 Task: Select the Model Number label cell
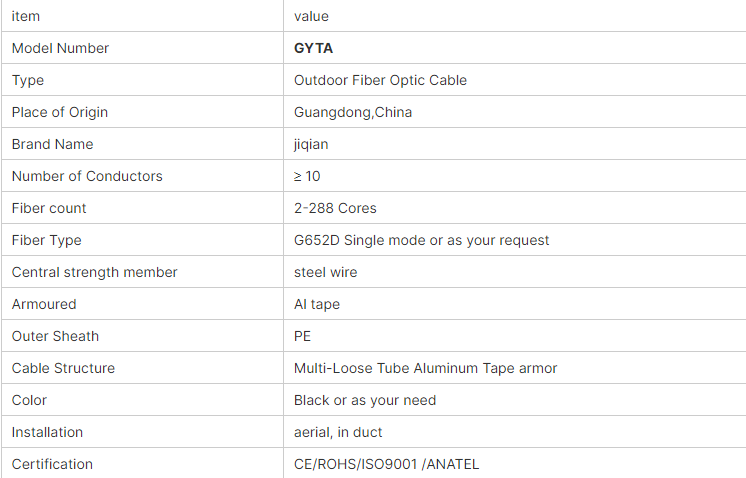click(142, 48)
